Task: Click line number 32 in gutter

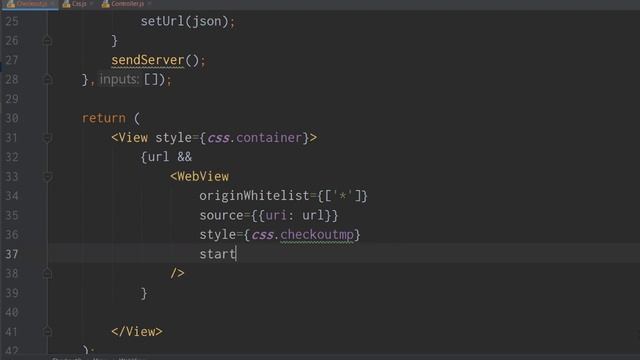Action: coord(12,157)
